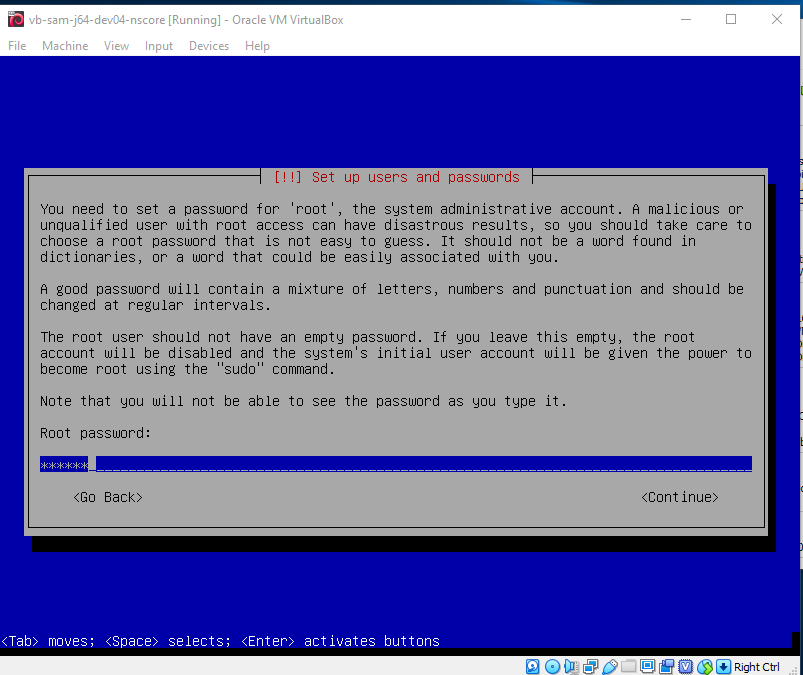Close the VirtualBox VM window
Image resolution: width=803 pixels, height=675 pixels.
(x=777, y=19)
